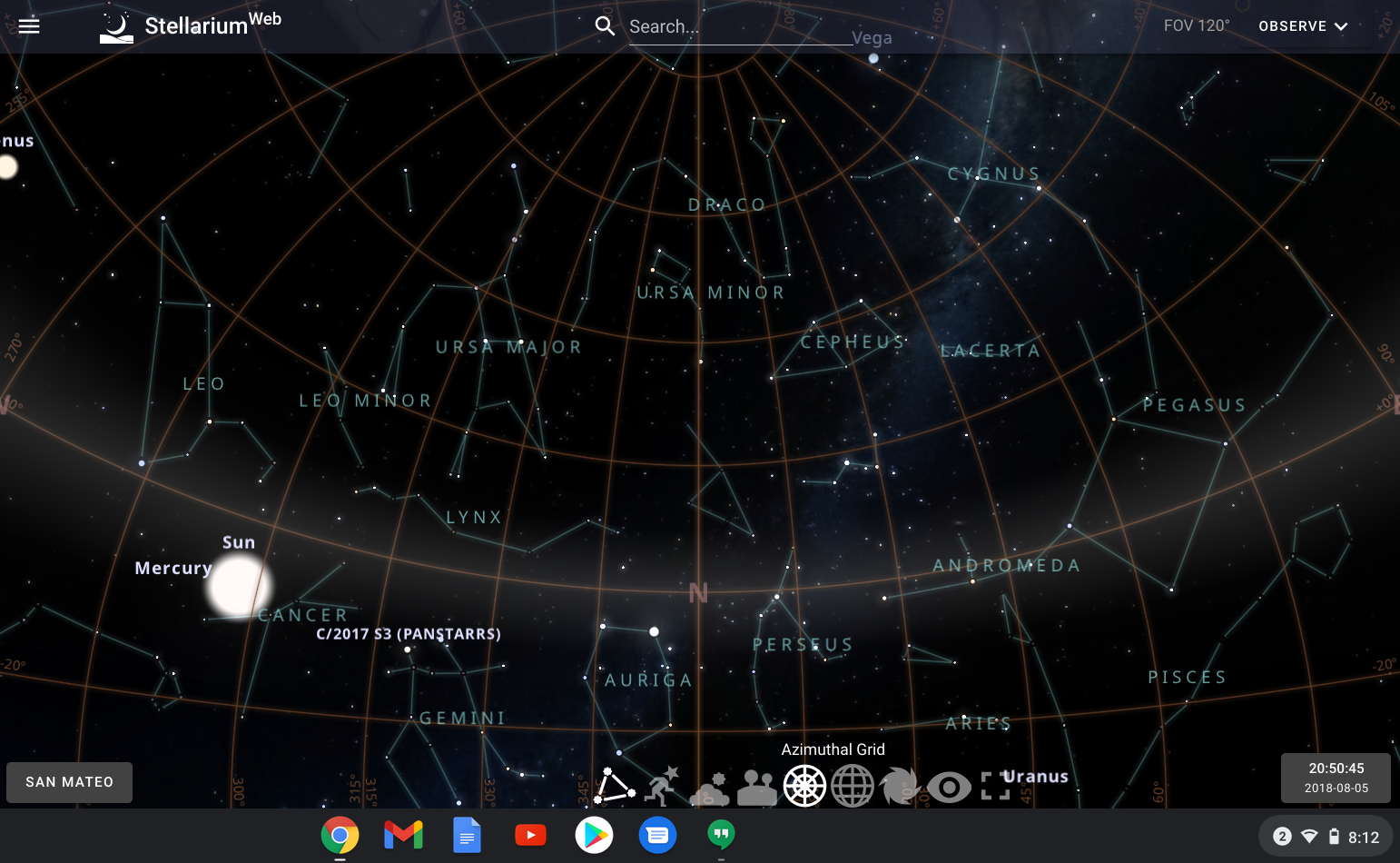Click the search magnifier icon

(x=605, y=26)
